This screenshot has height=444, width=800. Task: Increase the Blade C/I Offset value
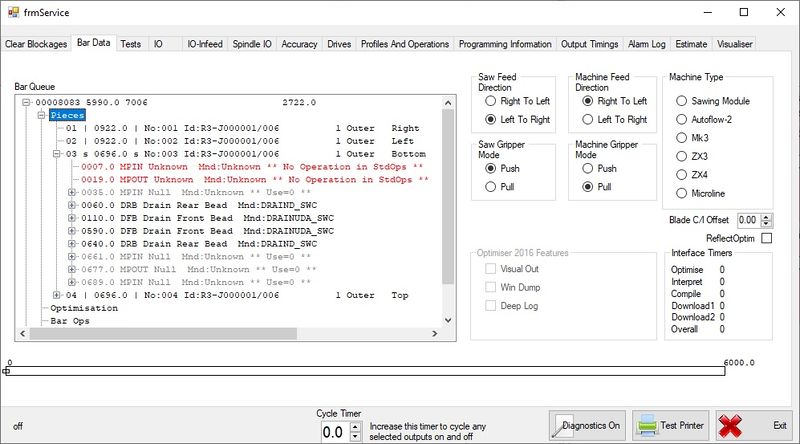766,217
